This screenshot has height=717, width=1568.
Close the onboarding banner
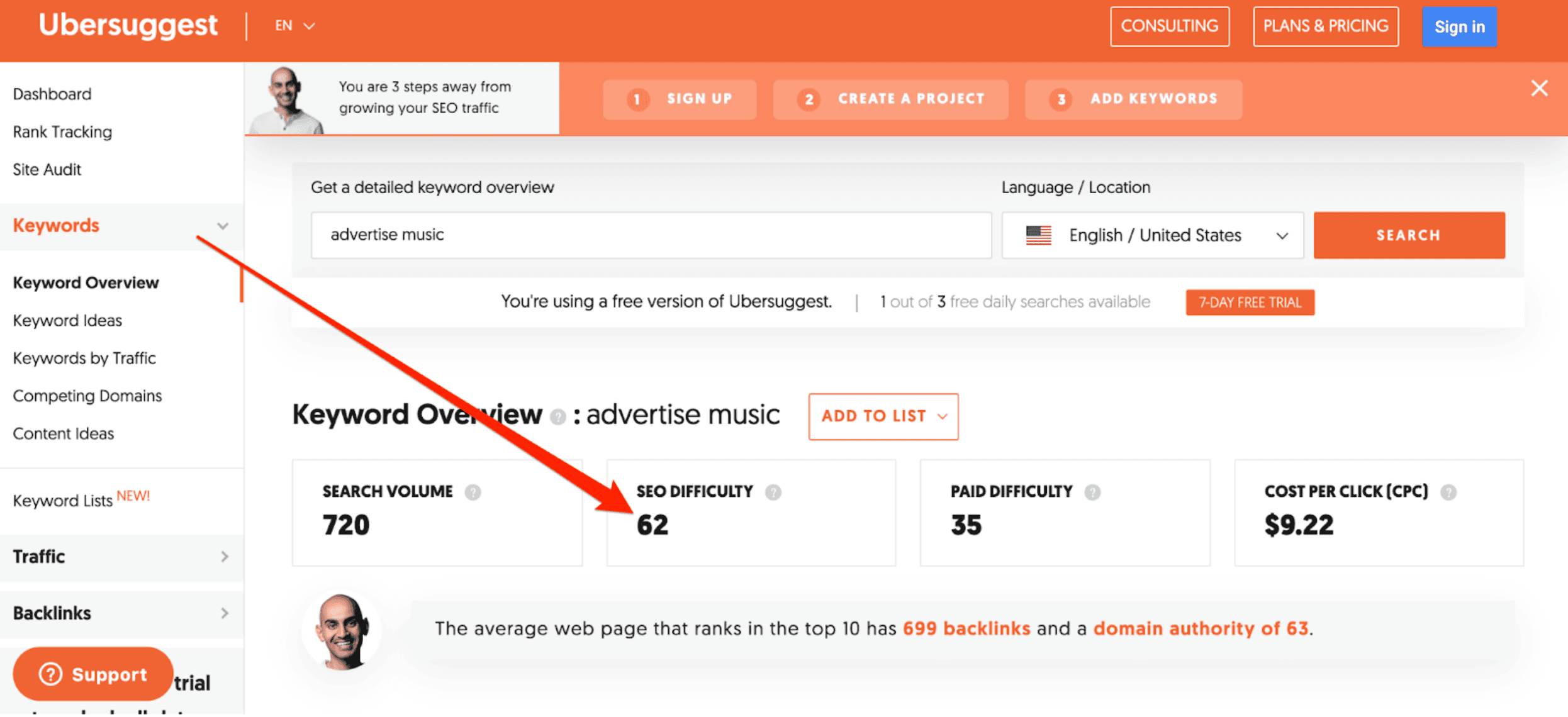1539,88
